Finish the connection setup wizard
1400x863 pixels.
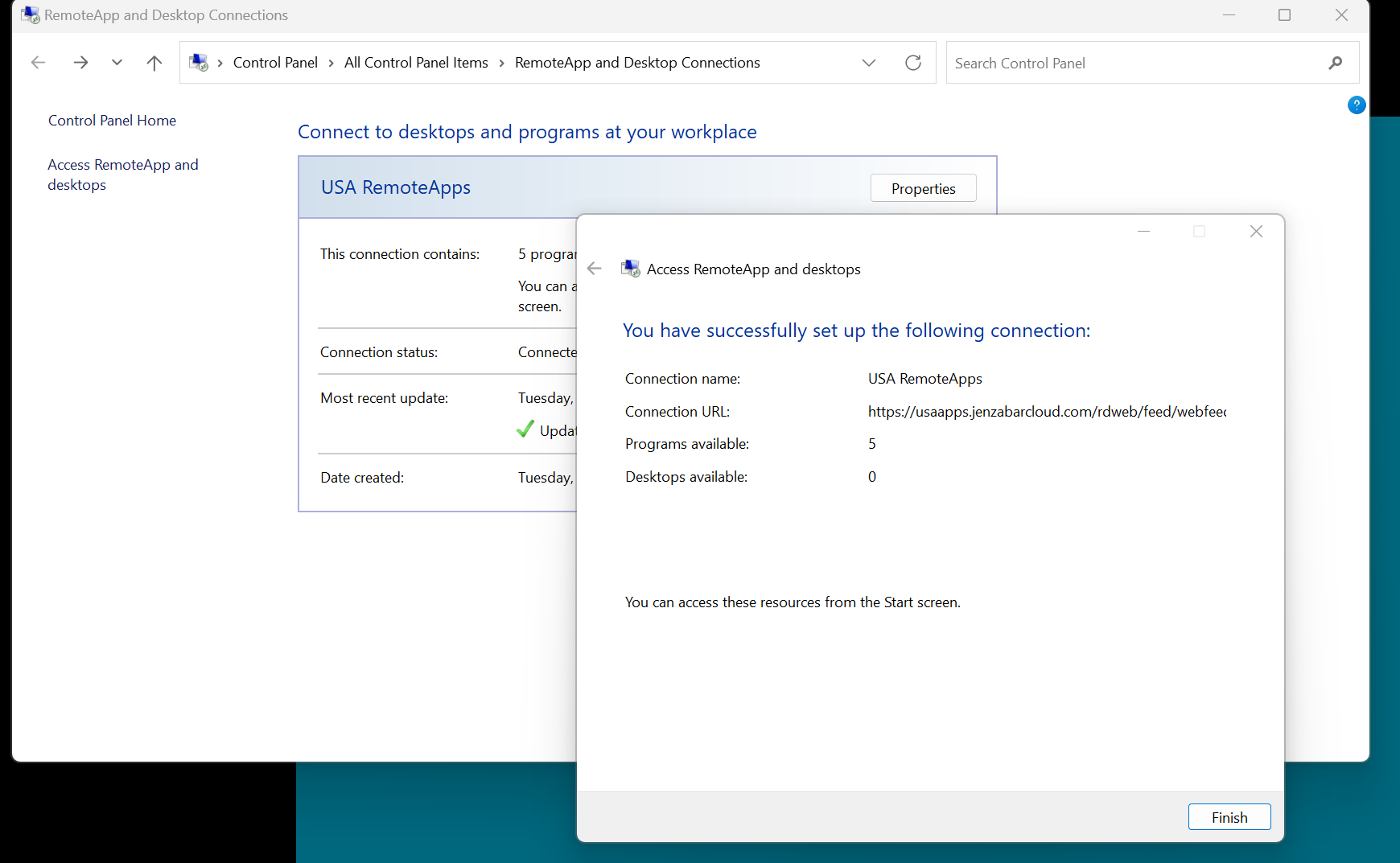1229,817
